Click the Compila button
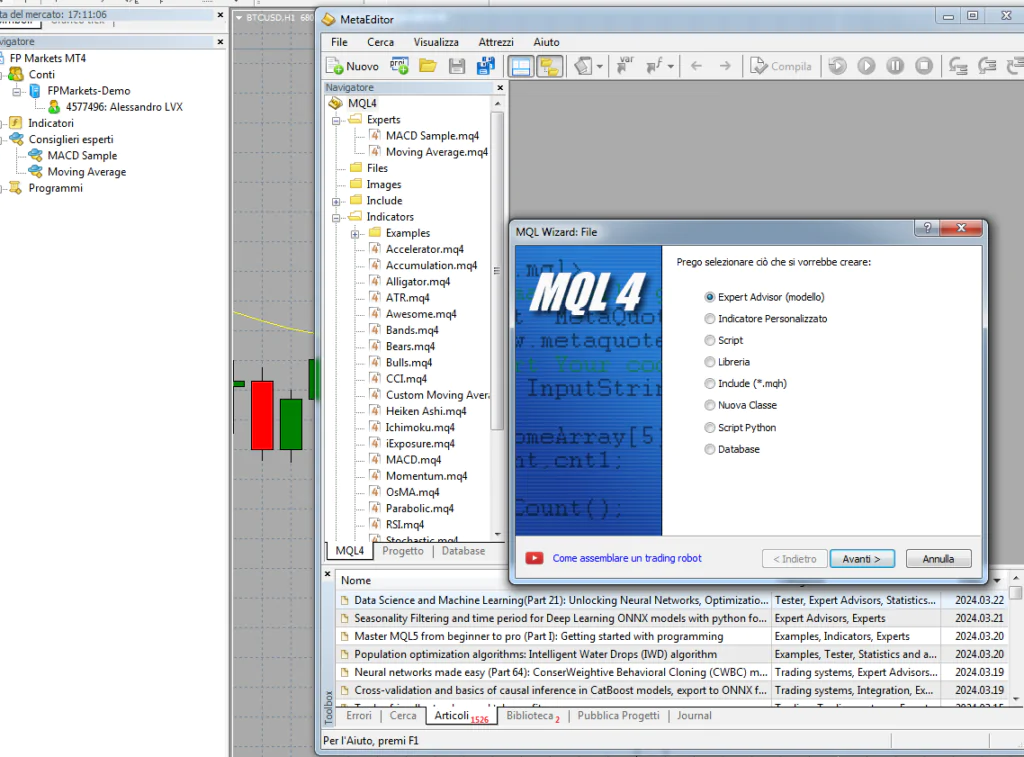 781,66
